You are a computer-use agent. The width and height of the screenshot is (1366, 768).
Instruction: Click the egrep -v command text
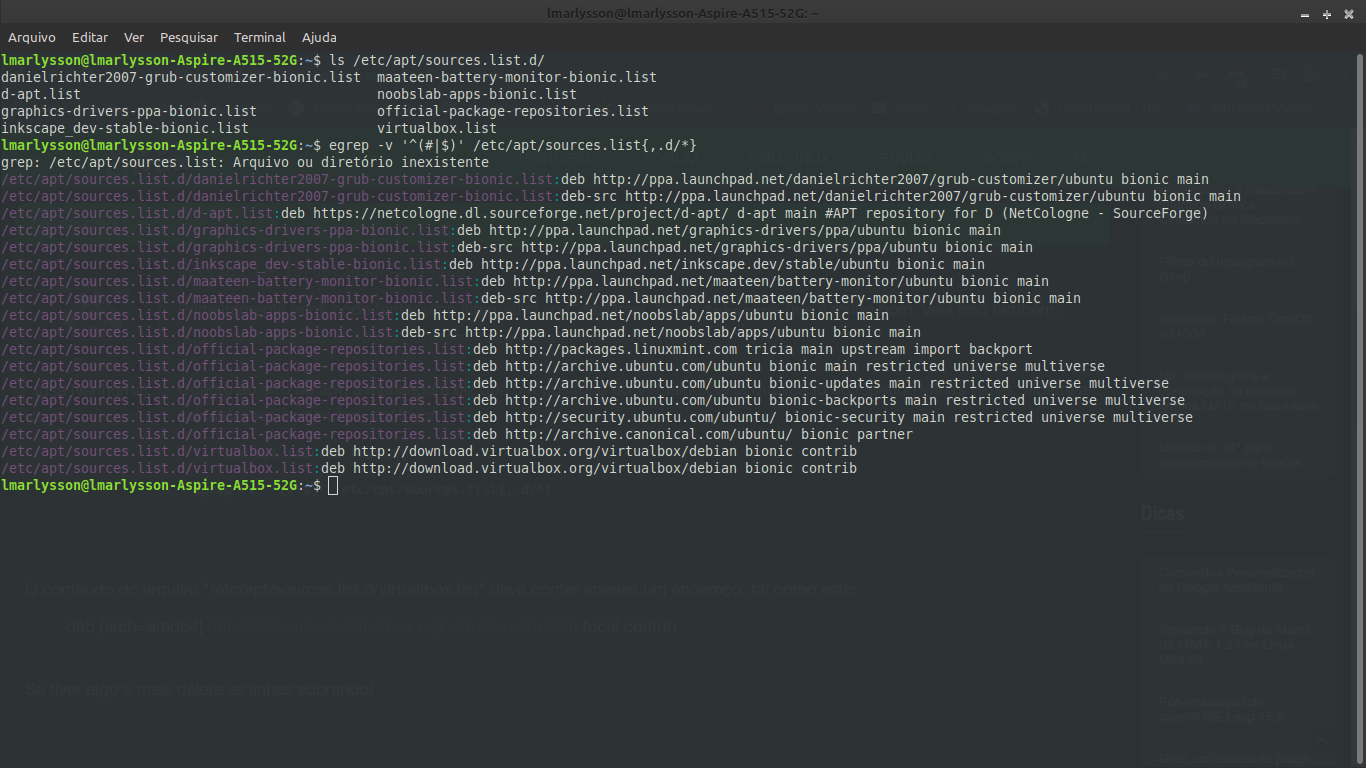pos(513,145)
